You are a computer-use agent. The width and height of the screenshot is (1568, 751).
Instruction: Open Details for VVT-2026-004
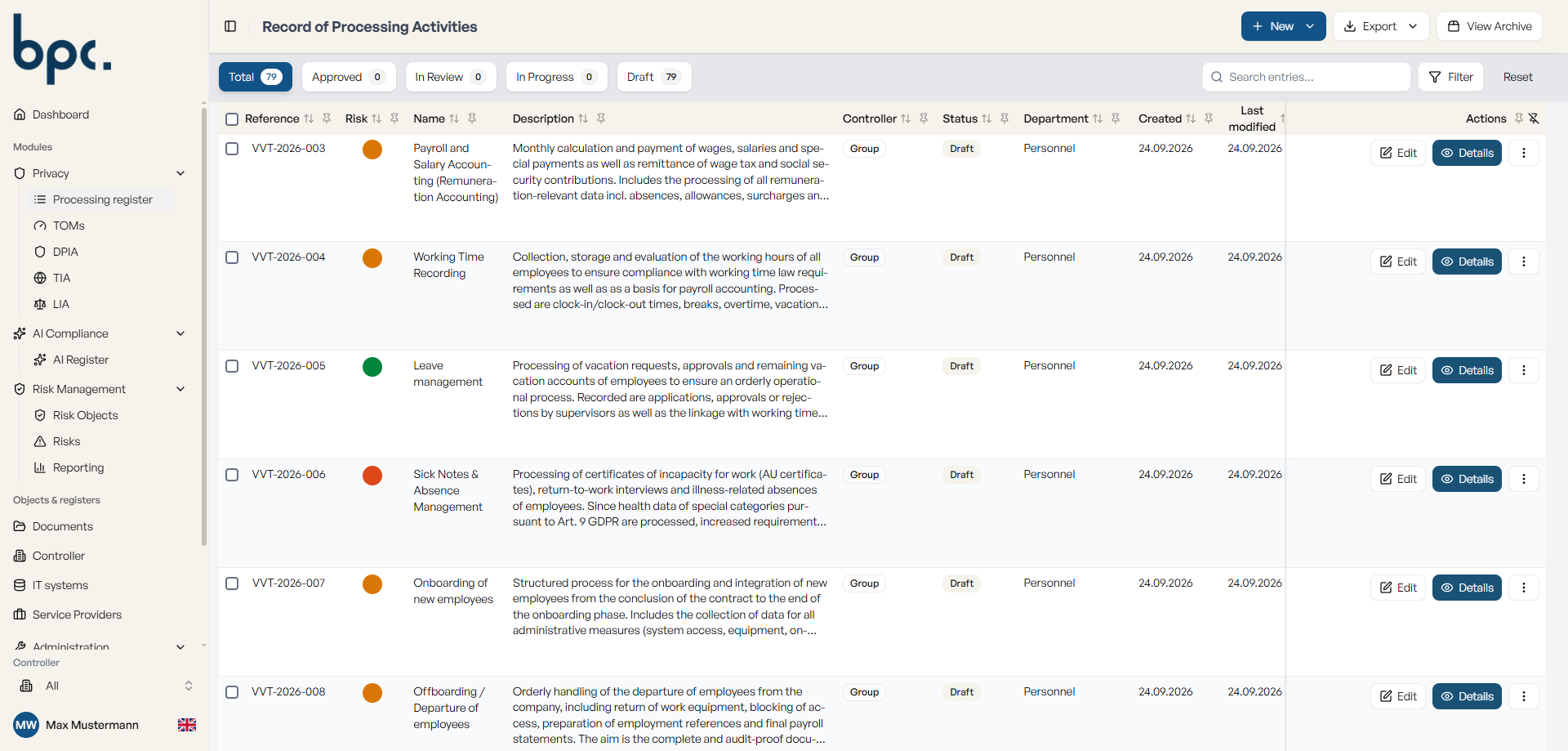tap(1467, 262)
